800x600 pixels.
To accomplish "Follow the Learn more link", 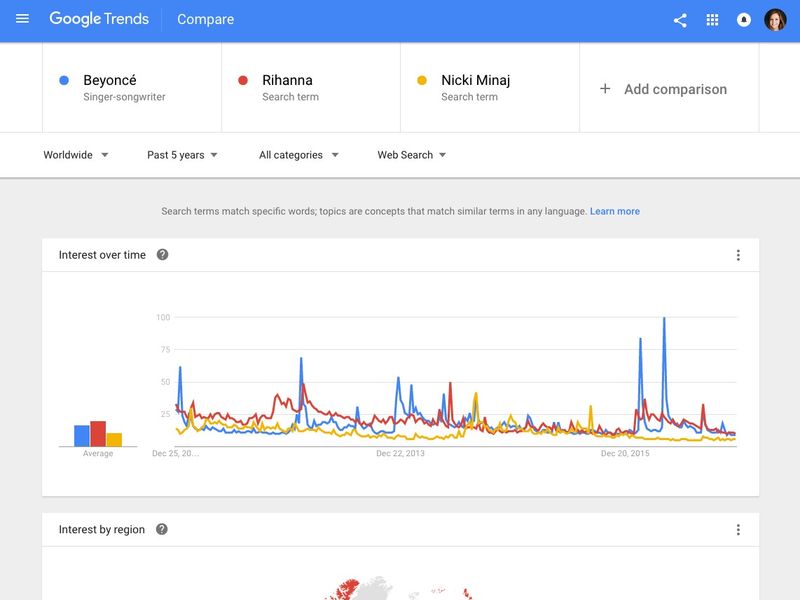I will (x=614, y=212).
